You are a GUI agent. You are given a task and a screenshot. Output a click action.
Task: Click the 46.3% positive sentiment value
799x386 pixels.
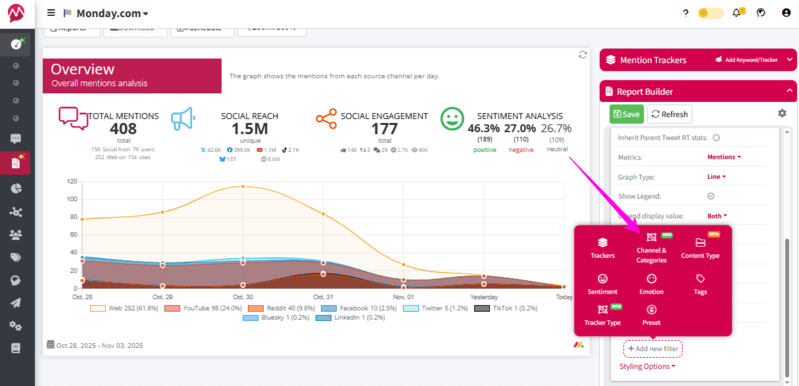tap(484, 128)
